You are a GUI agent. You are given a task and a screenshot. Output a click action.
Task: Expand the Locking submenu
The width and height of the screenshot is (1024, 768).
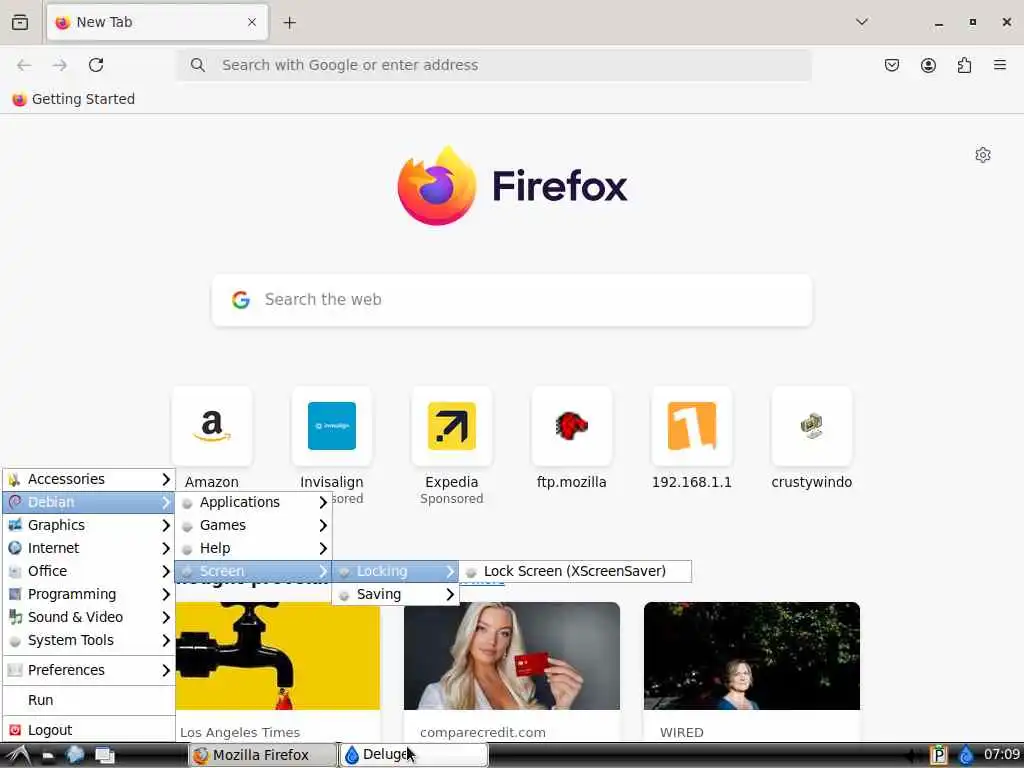(396, 571)
